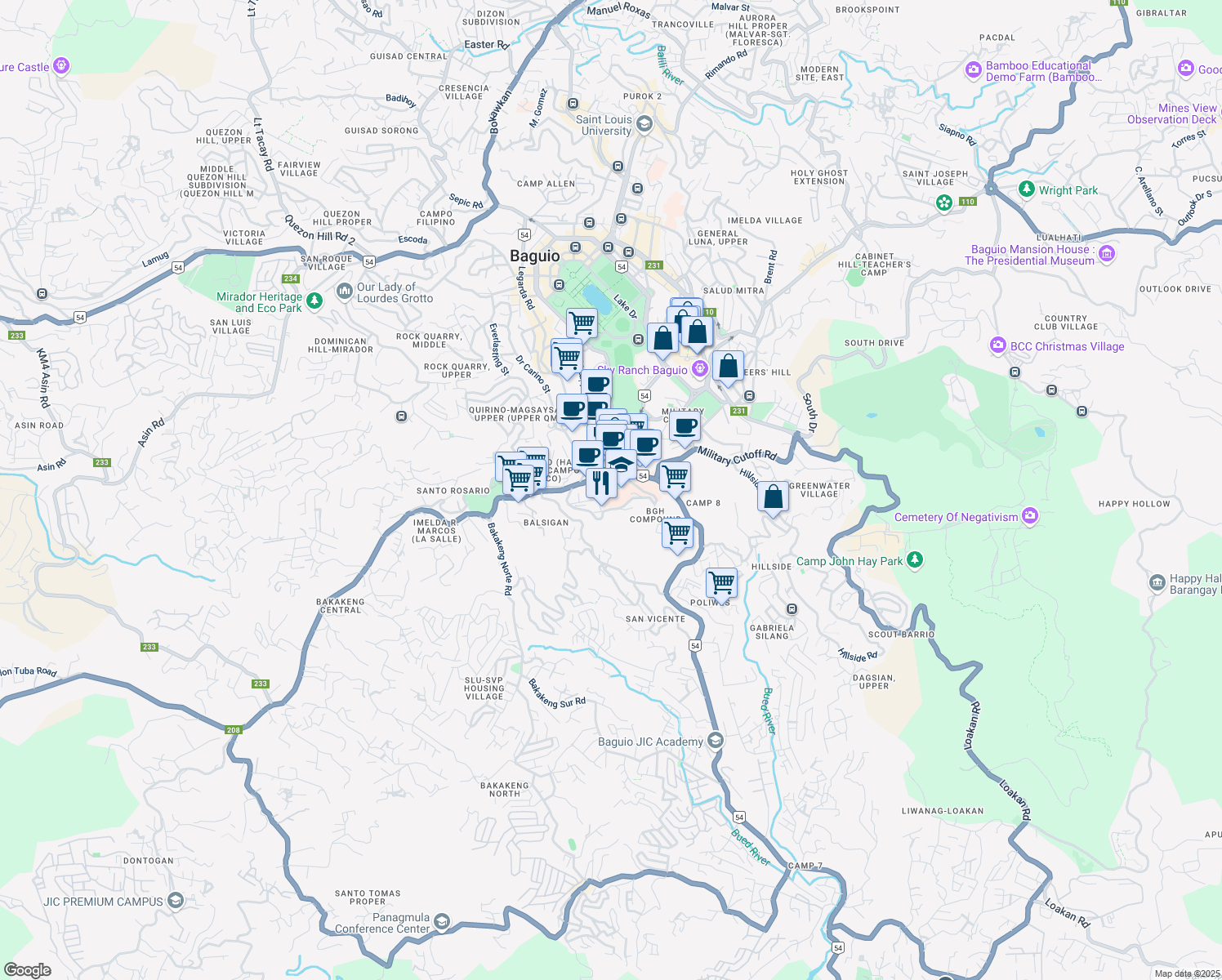Select the shopping cart marker at BGH Compound
1222x980 pixels.
coord(677,532)
